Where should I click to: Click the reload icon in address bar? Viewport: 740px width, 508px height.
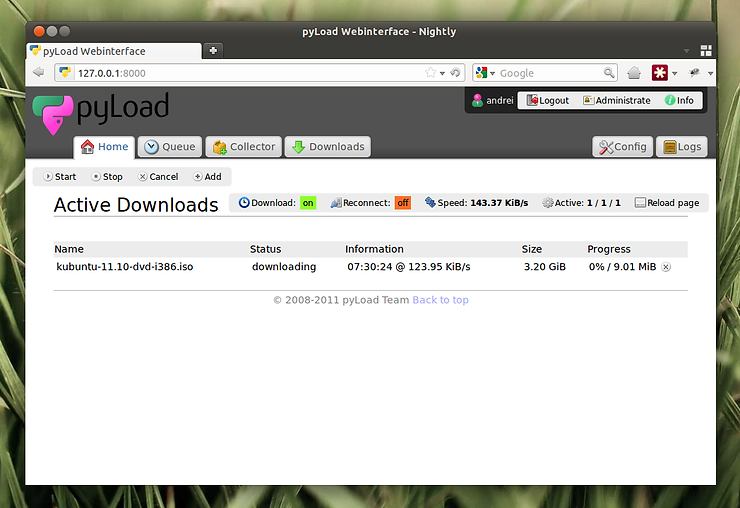point(455,73)
